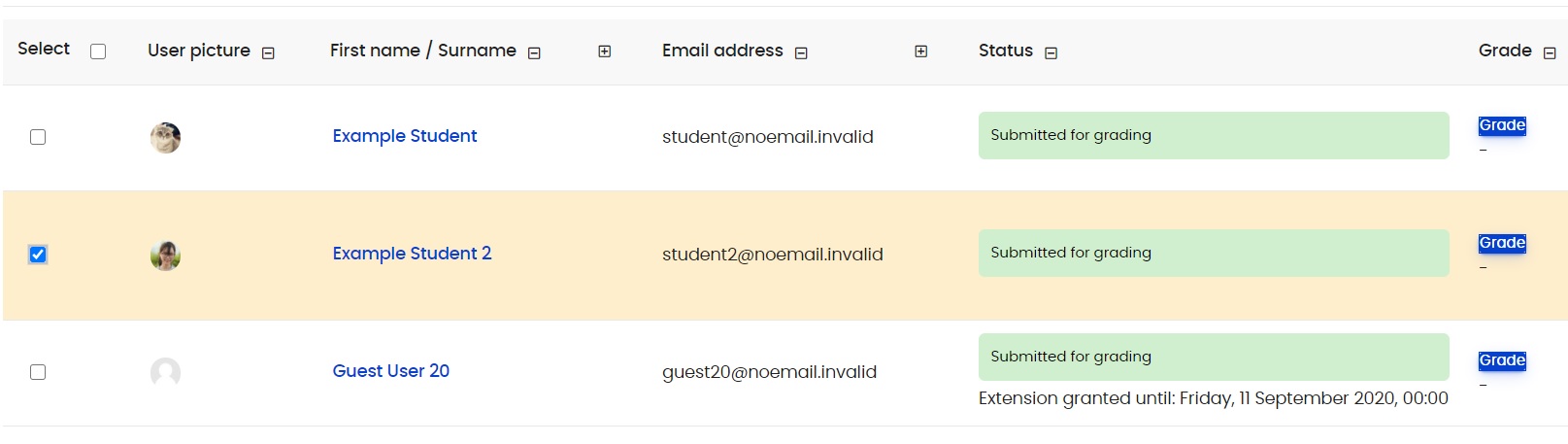Check the box for Example Student
Image resolution: width=1568 pixels, height=444 pixels.
click(38, 137)
